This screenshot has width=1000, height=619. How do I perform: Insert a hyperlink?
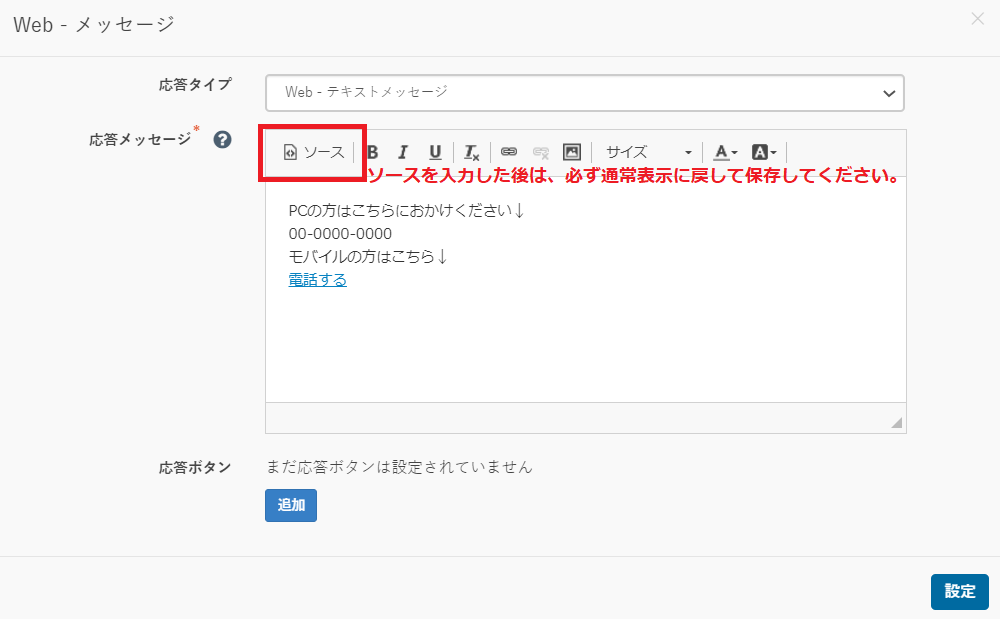point(508,152)
